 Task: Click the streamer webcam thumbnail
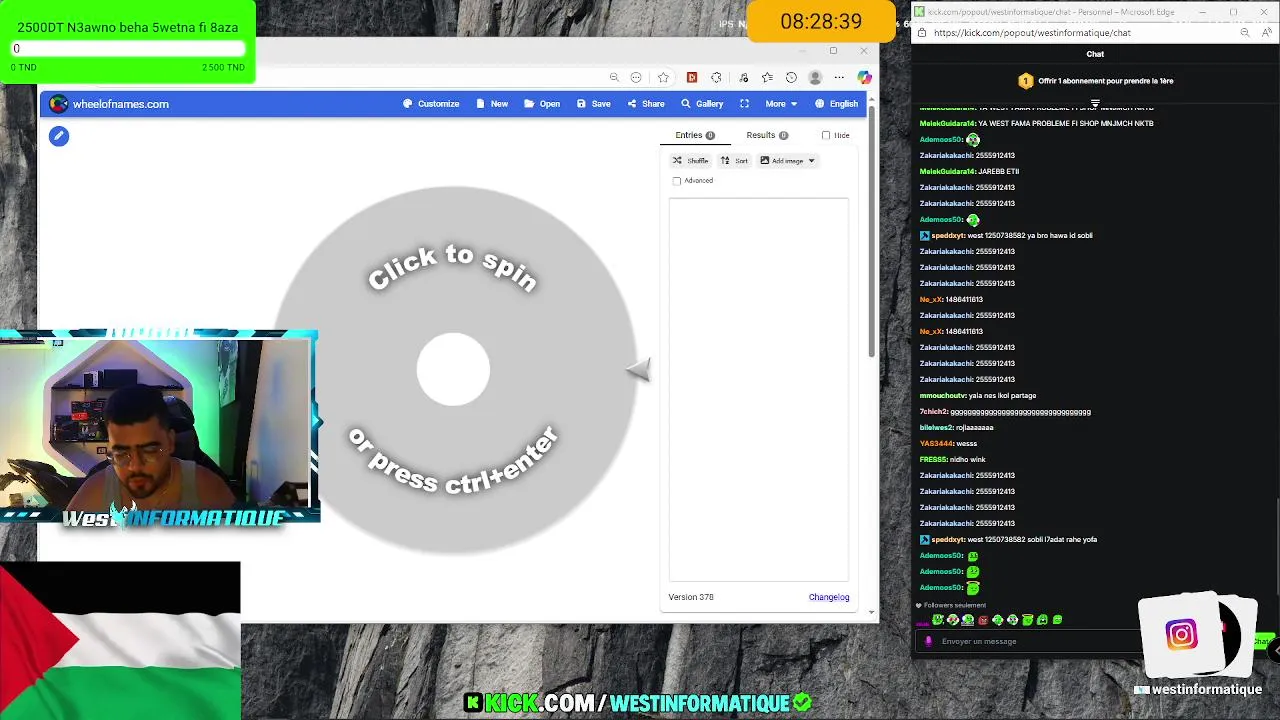coord(158,426)
